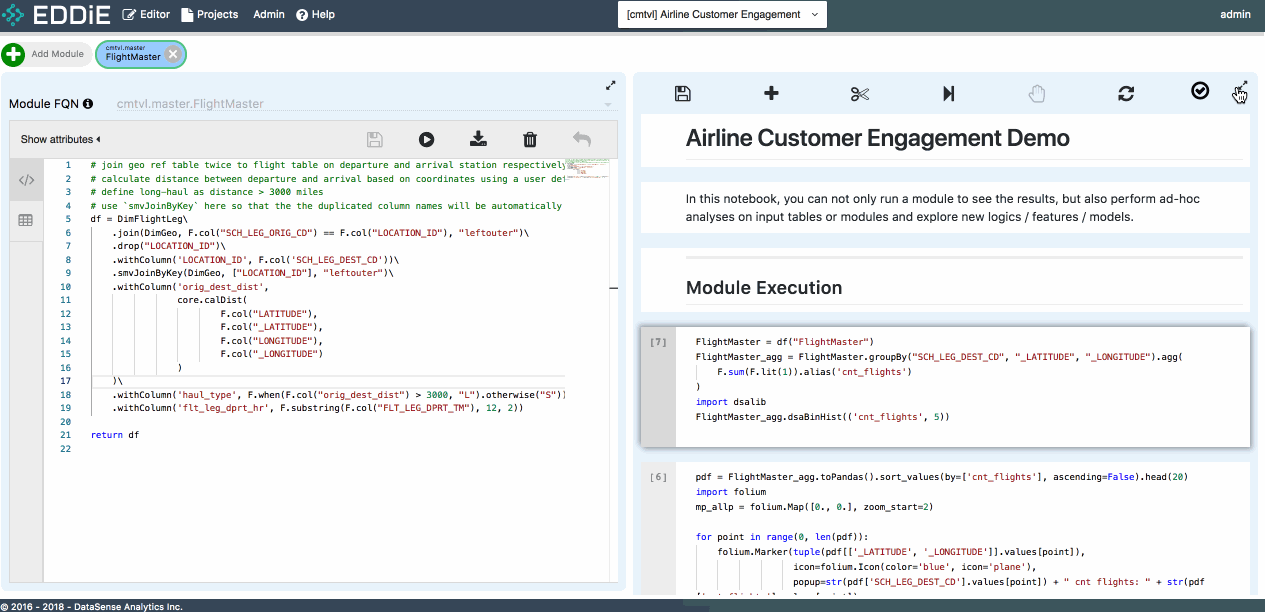The image size is (1265, 612).
Task: Download the module using the download icon
Action: (x=478, y=140)
